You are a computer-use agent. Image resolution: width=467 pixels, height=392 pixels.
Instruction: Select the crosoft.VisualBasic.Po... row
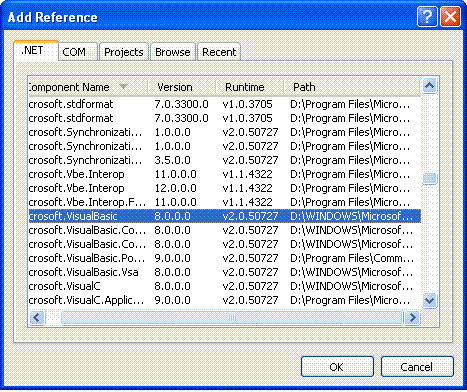click(x=225, y=258)
